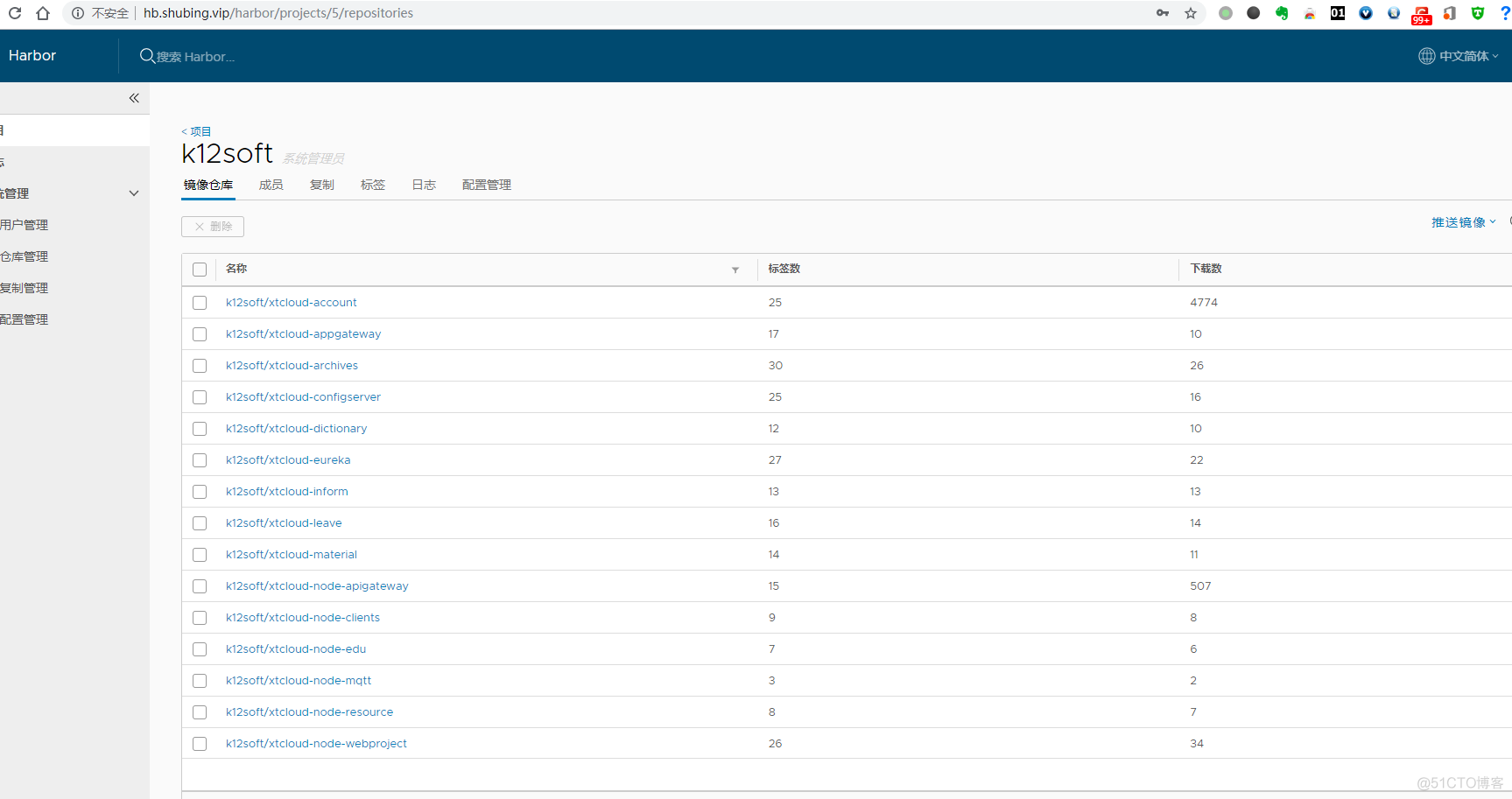Tick the xtcloud-eureka row checkbox
1512x799 pixels.
[200, 460]
